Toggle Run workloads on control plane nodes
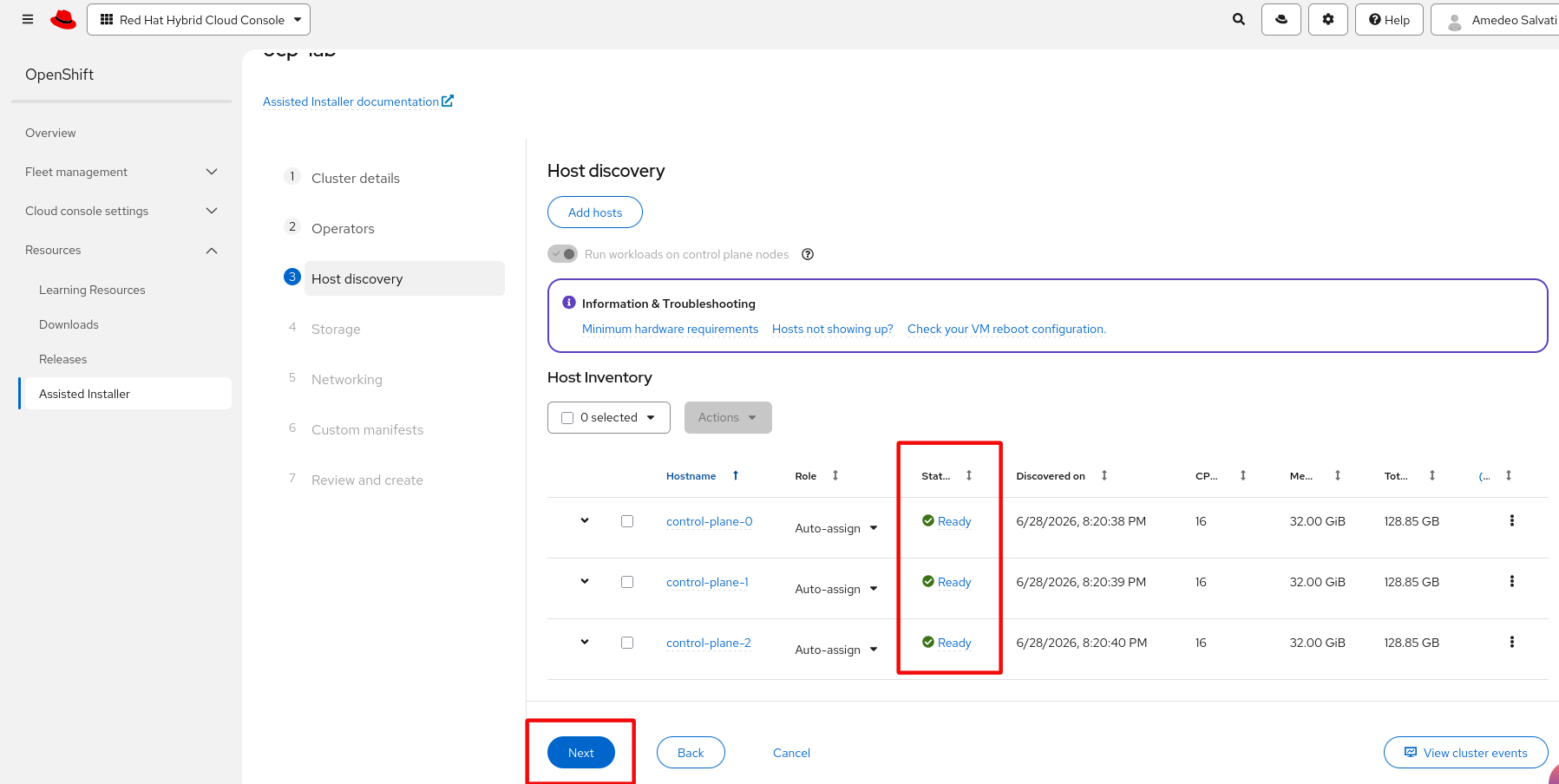This screenshot has height=784, width=1559. pos(563,254)
